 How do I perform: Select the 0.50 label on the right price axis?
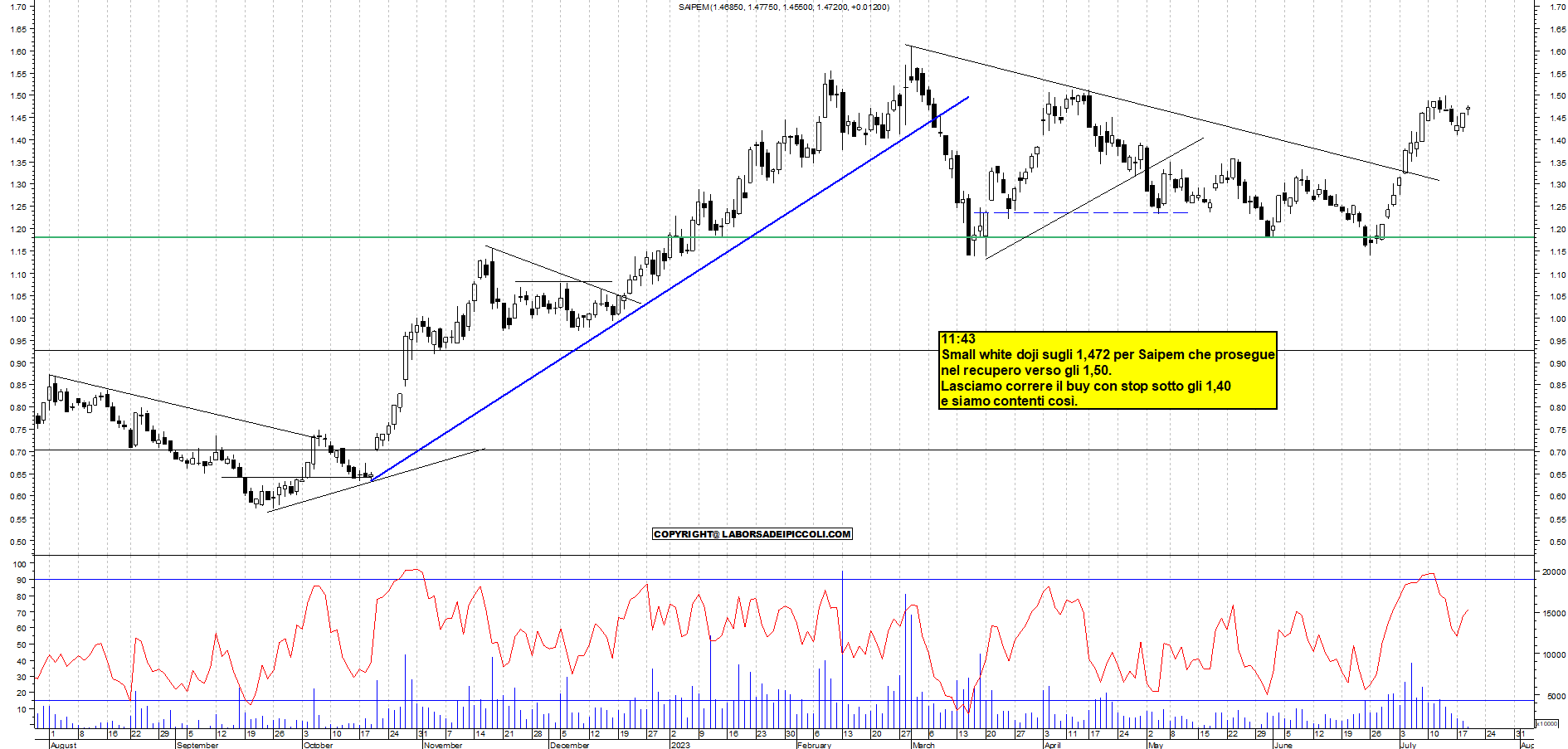click(x=1557, y=542)
